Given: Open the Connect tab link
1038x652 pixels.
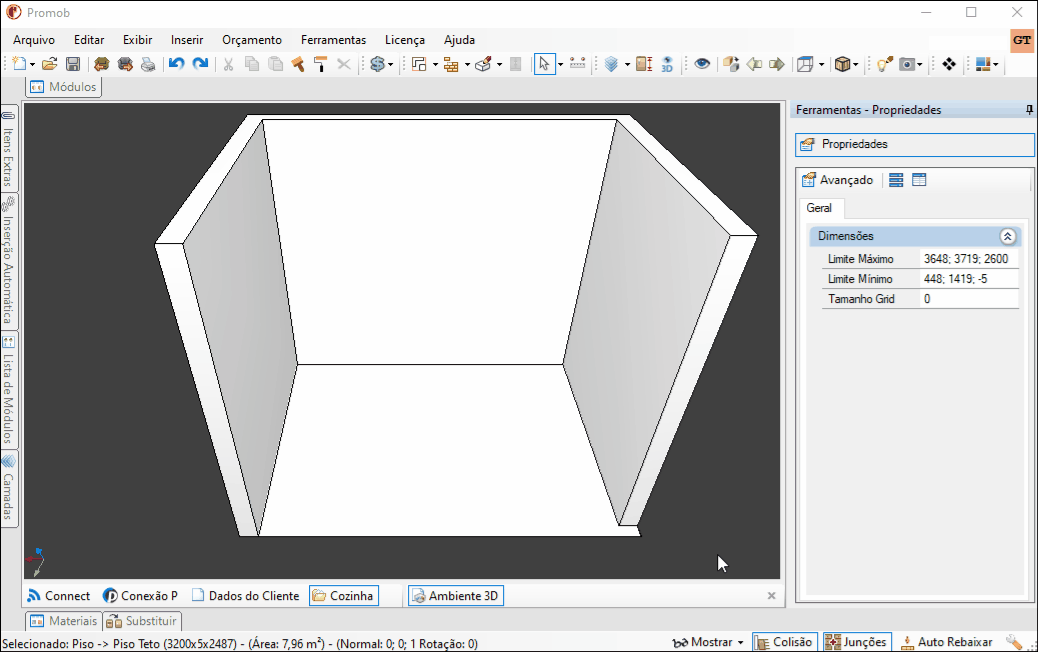Looking at the screenshot, I should click(58, 596).
